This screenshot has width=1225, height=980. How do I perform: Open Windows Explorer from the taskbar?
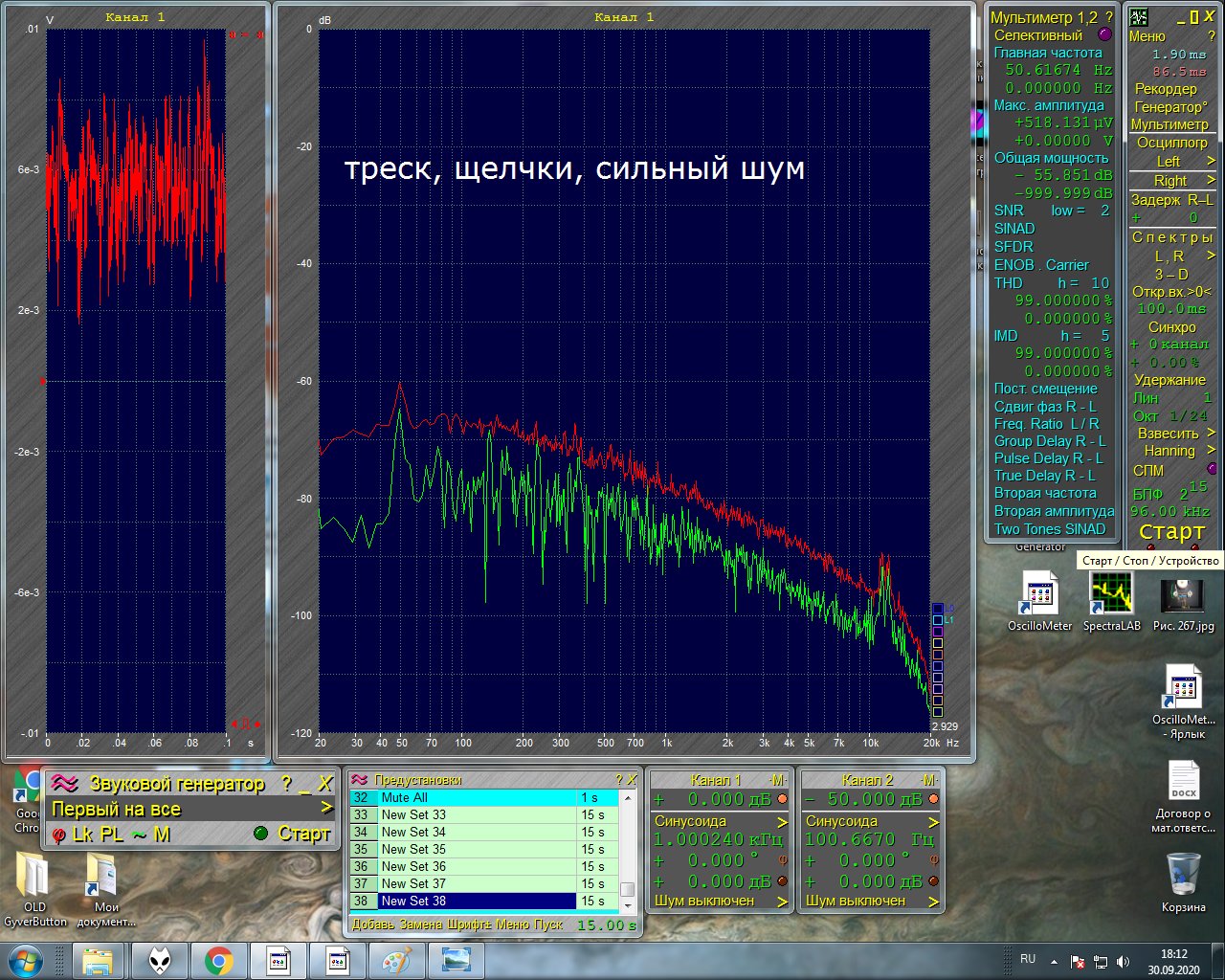tap(98, 960)
